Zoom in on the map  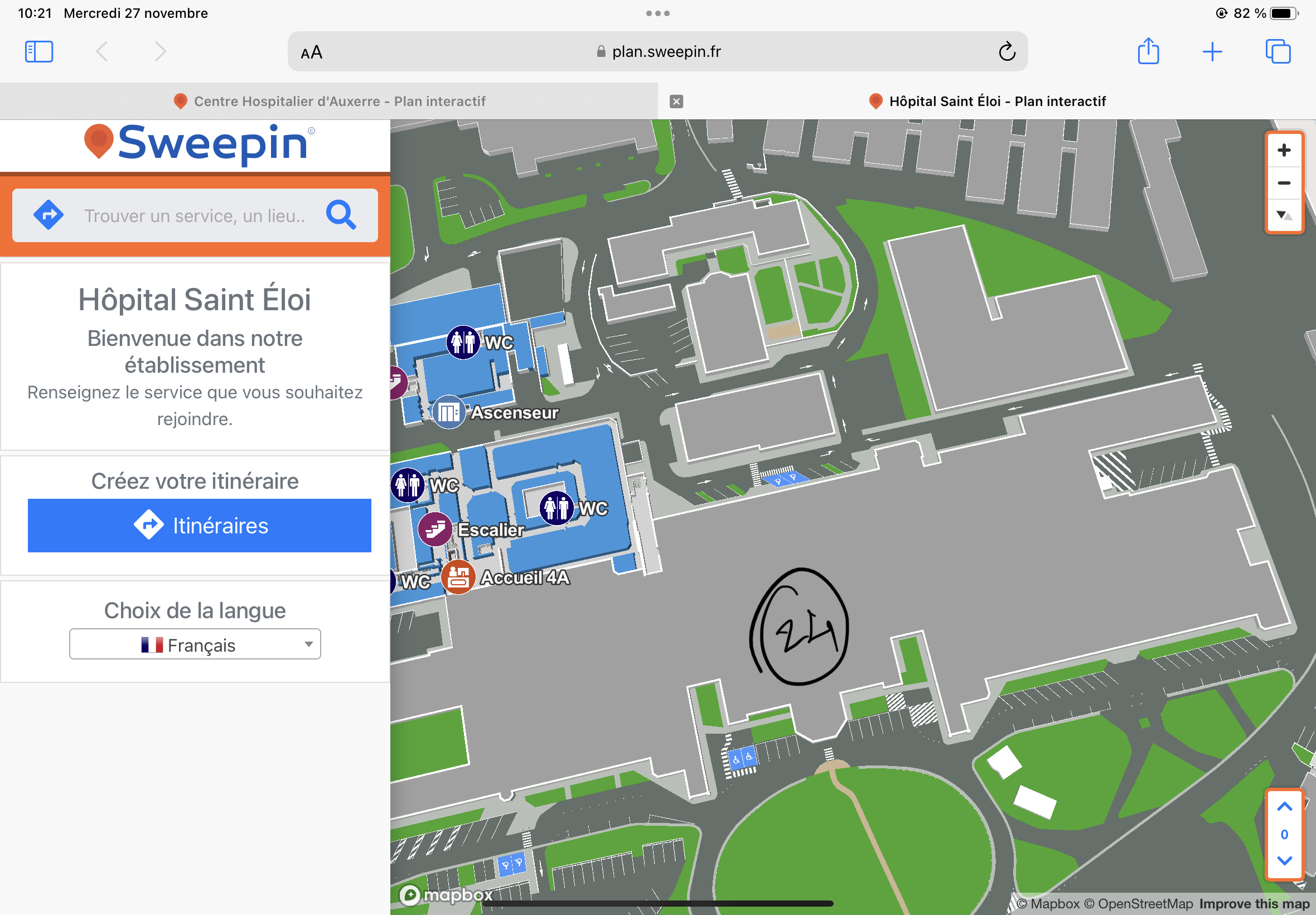point(1283,150)
